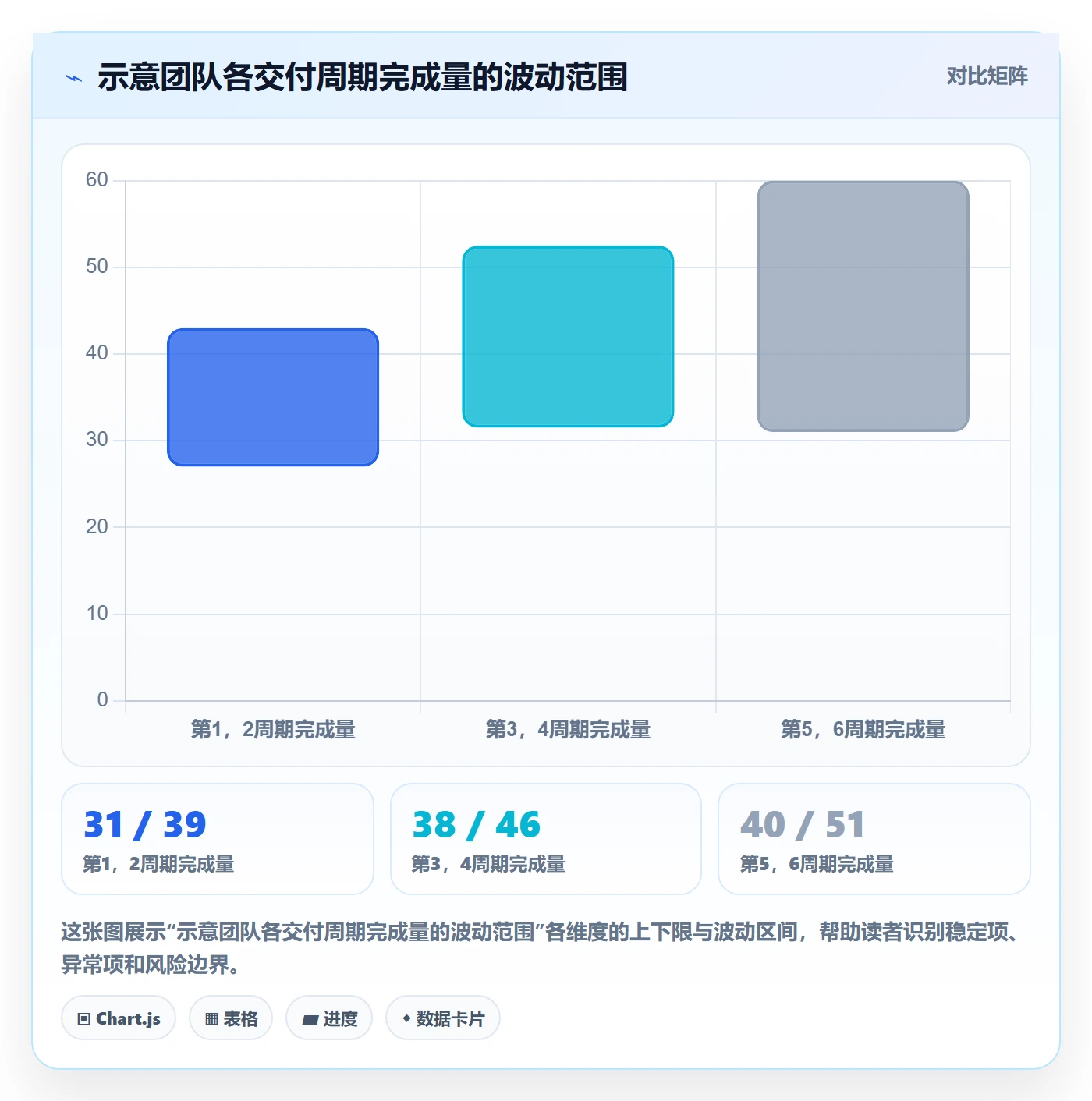Viewport: 1092px width, 1101px height.
Task: Click the y-axis value 40
Action: pos(97,353)
